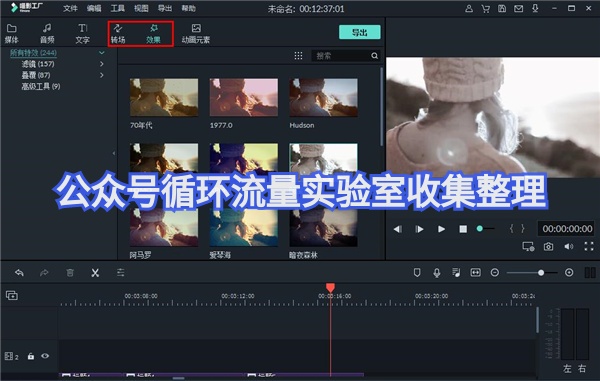Click the scissors split tool
Image resolution: width=600 pixels, height=381 pixels.
coord(95,273)
